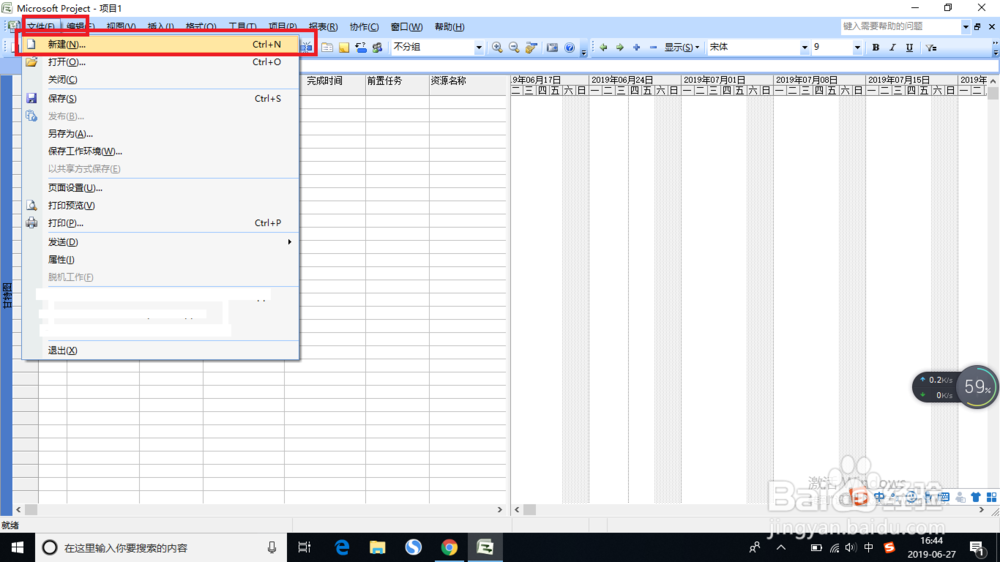Select 打开(O) from the File menu
Image resolution: width=1000 pixels, height=562 pixels.
161,62
